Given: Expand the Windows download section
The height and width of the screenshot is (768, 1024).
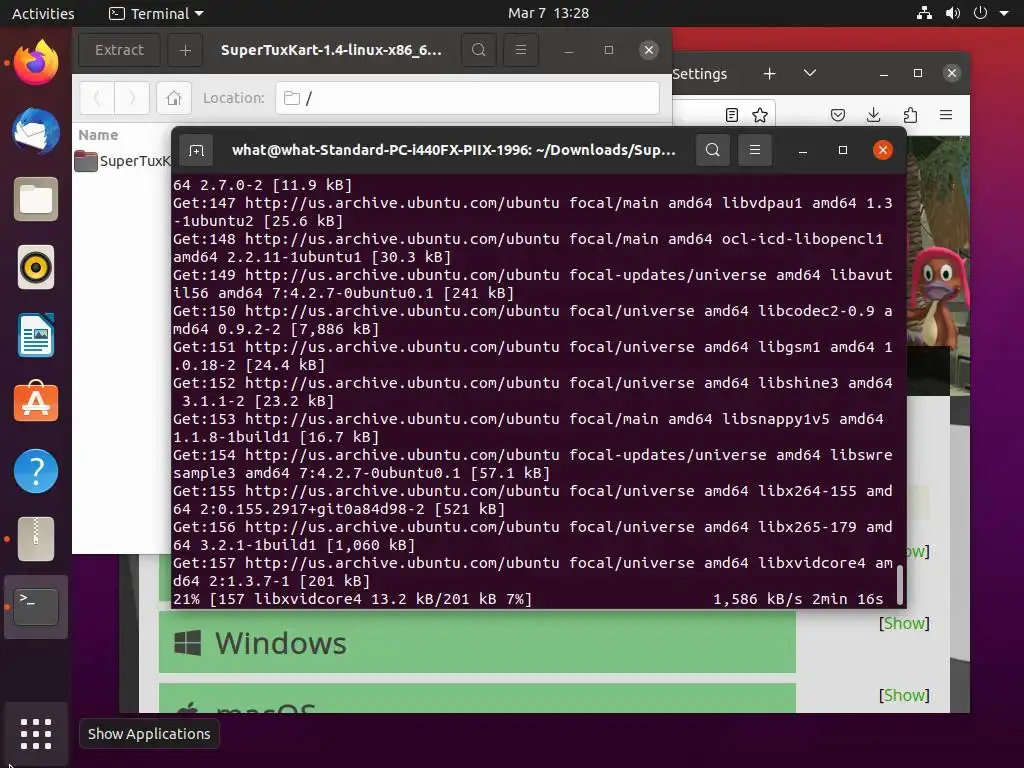Looking at the screenshot, I should point(477,643).
